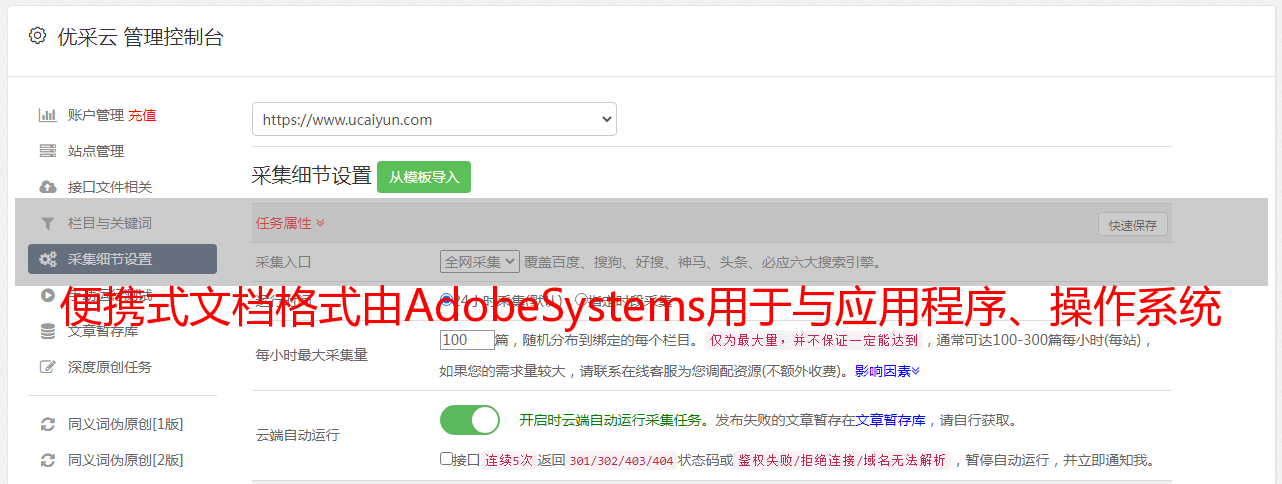The height and width of the screenshot is (484, 1282).
Task: Click the green text 开启时云端自动运行采集任务
Action: (x=610, y=420)
